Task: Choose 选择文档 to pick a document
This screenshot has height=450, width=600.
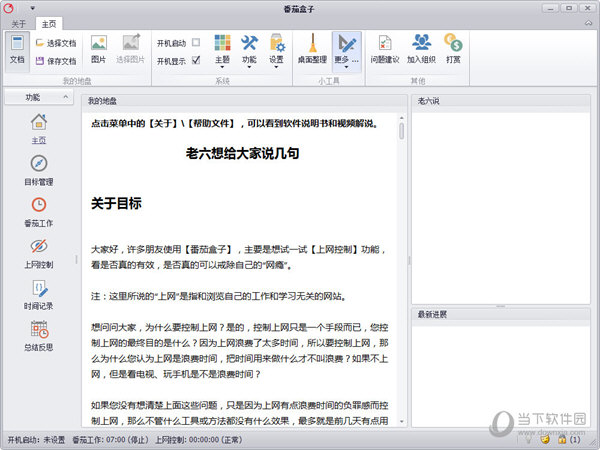Action: (x=56, y=43)
